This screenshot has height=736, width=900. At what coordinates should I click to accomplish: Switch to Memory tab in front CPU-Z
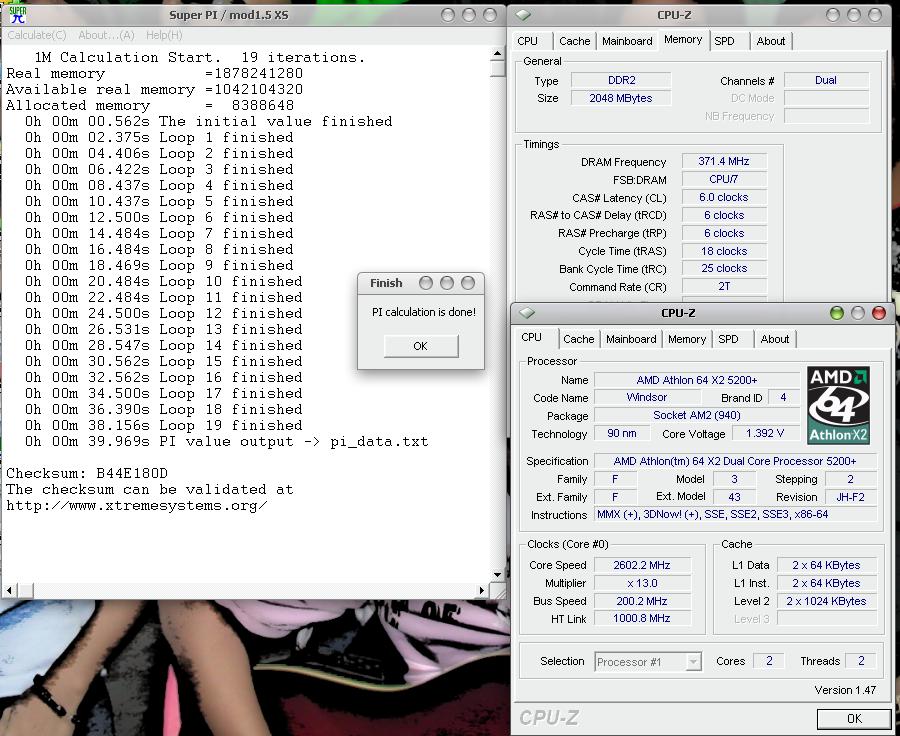pyautogui.click(x=686, y=339)
